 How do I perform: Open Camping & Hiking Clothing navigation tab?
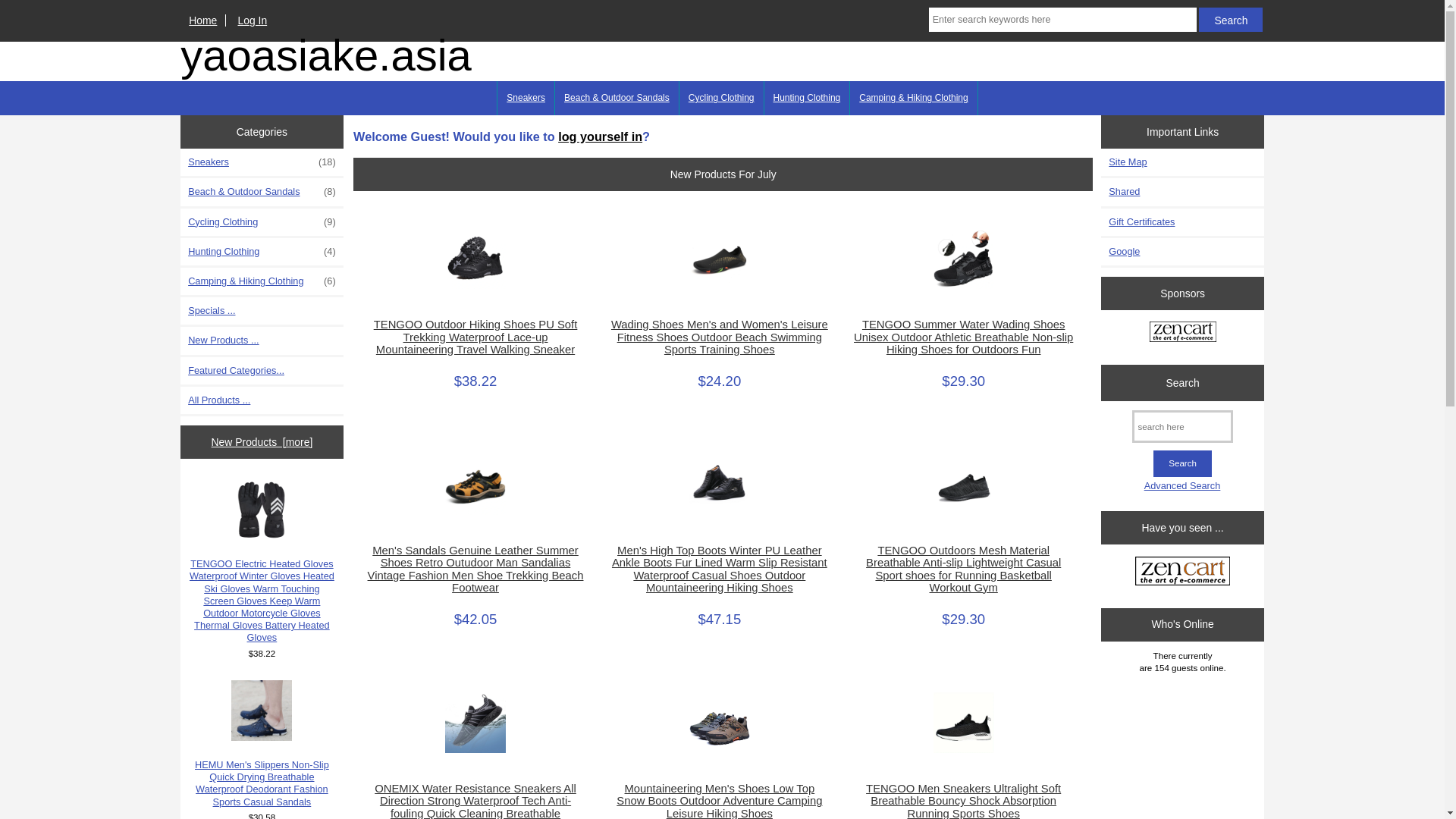[914, 98]
